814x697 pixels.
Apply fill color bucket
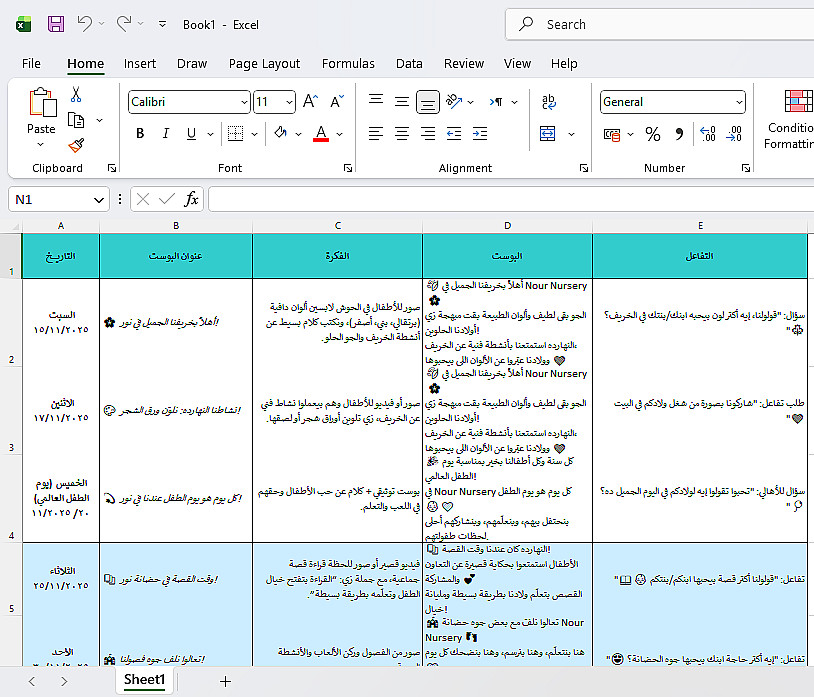tap(280, 133)
